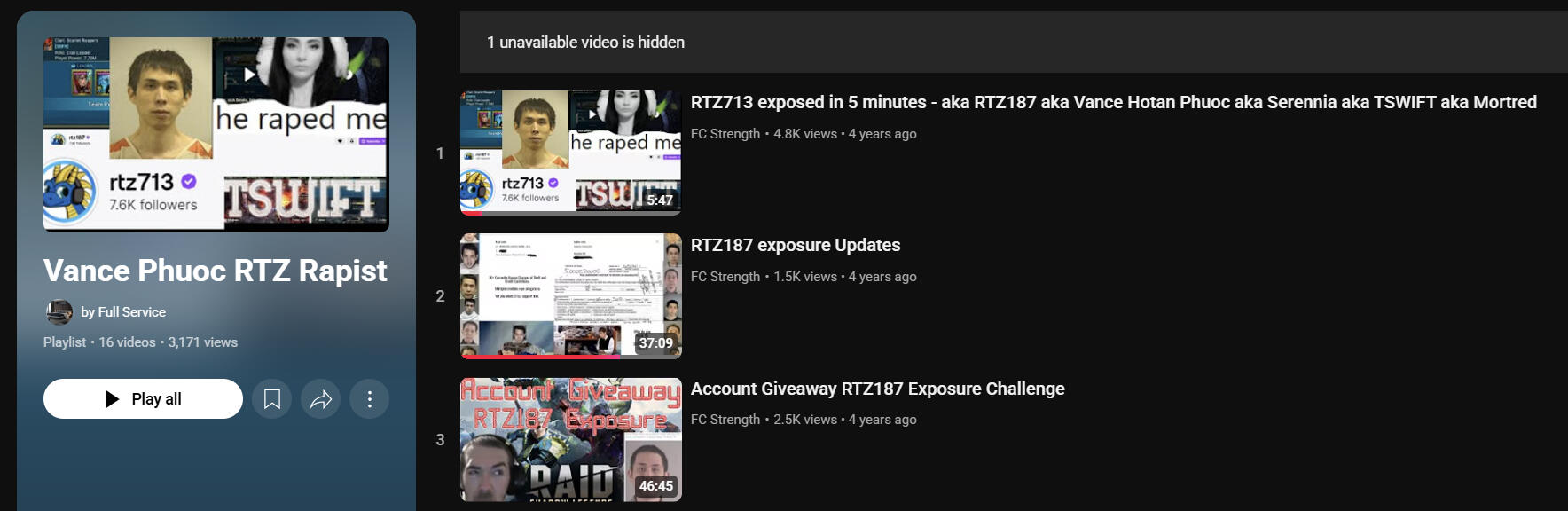Open the large playlist cover thumbnail
Image resolution: width=1568 pixels, height=511 pixels.
tap(216, 135)
